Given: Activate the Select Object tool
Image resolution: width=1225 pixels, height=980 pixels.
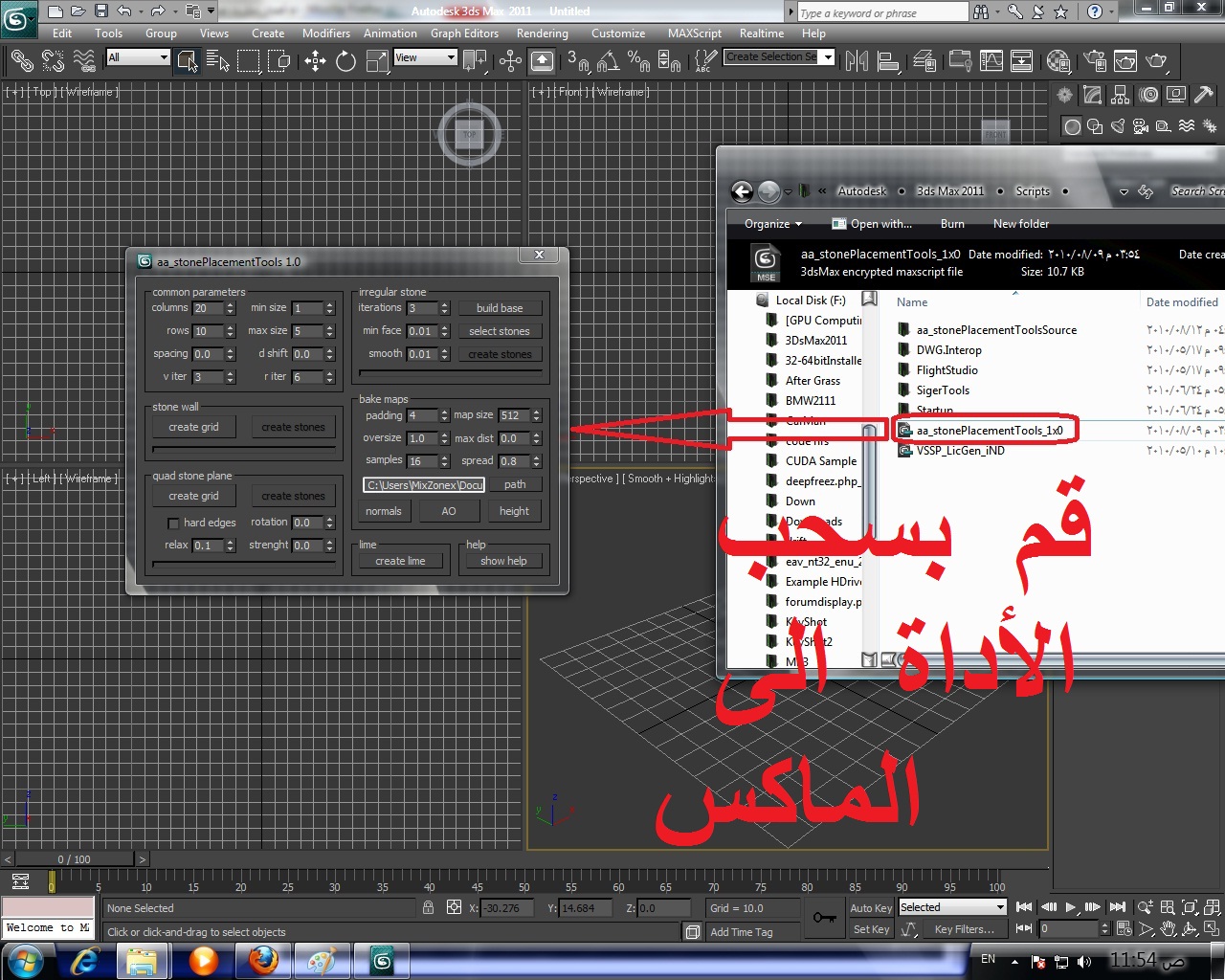Looking at the screenshot, I should (x=188, y=61).
